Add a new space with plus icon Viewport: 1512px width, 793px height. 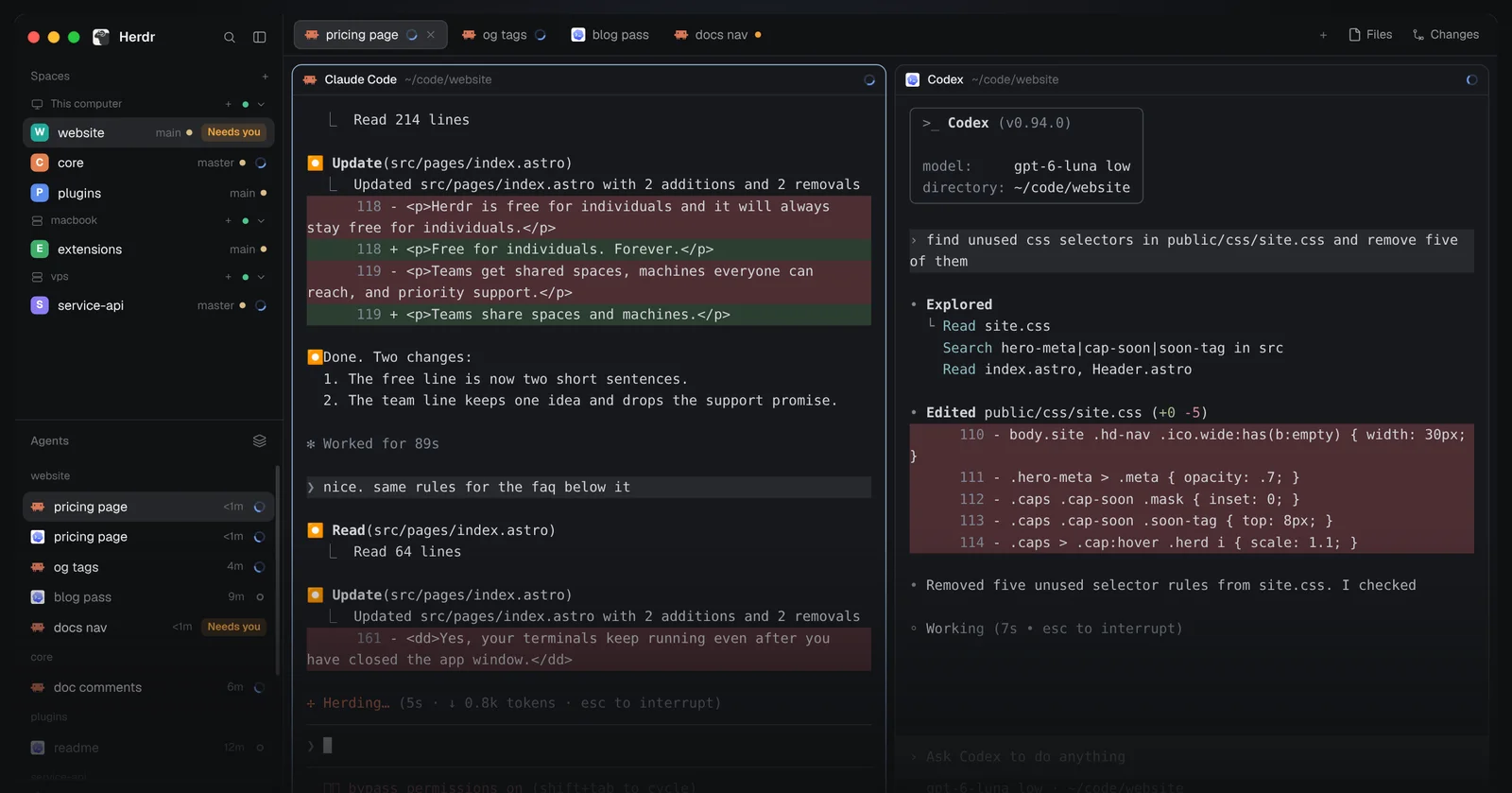[265, 77]
